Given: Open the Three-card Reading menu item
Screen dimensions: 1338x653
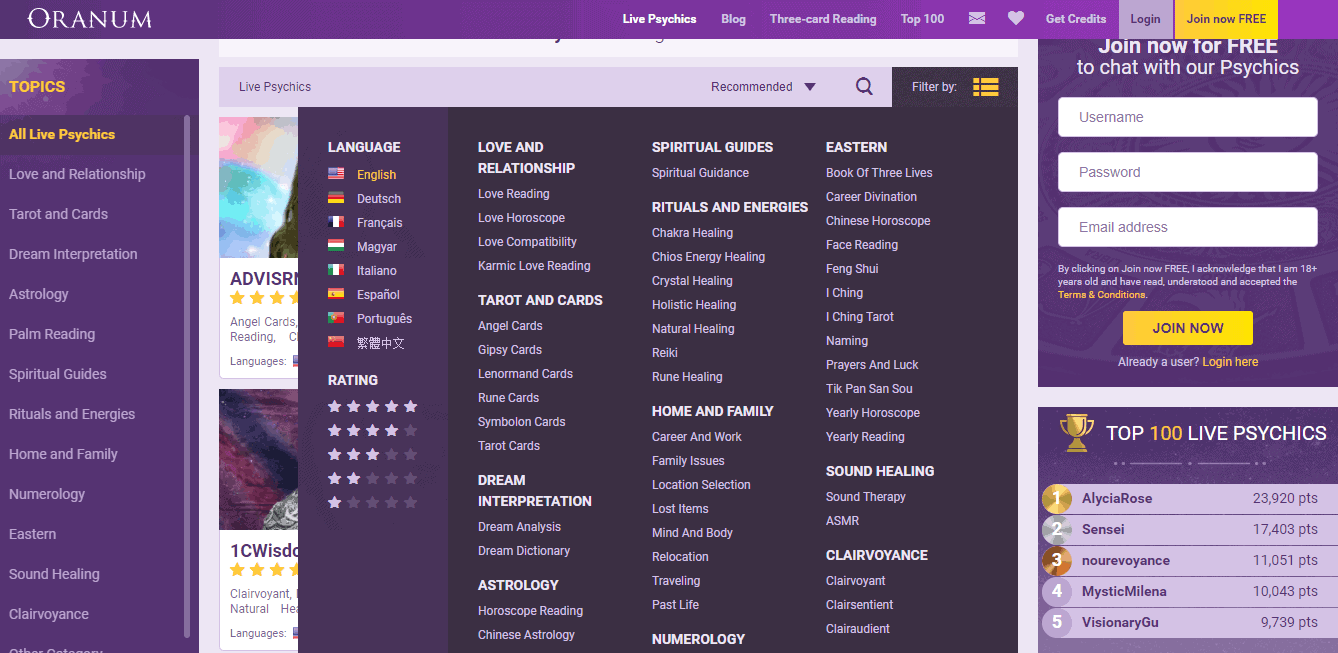Looking at the screenshot, I should pos(822,19).
